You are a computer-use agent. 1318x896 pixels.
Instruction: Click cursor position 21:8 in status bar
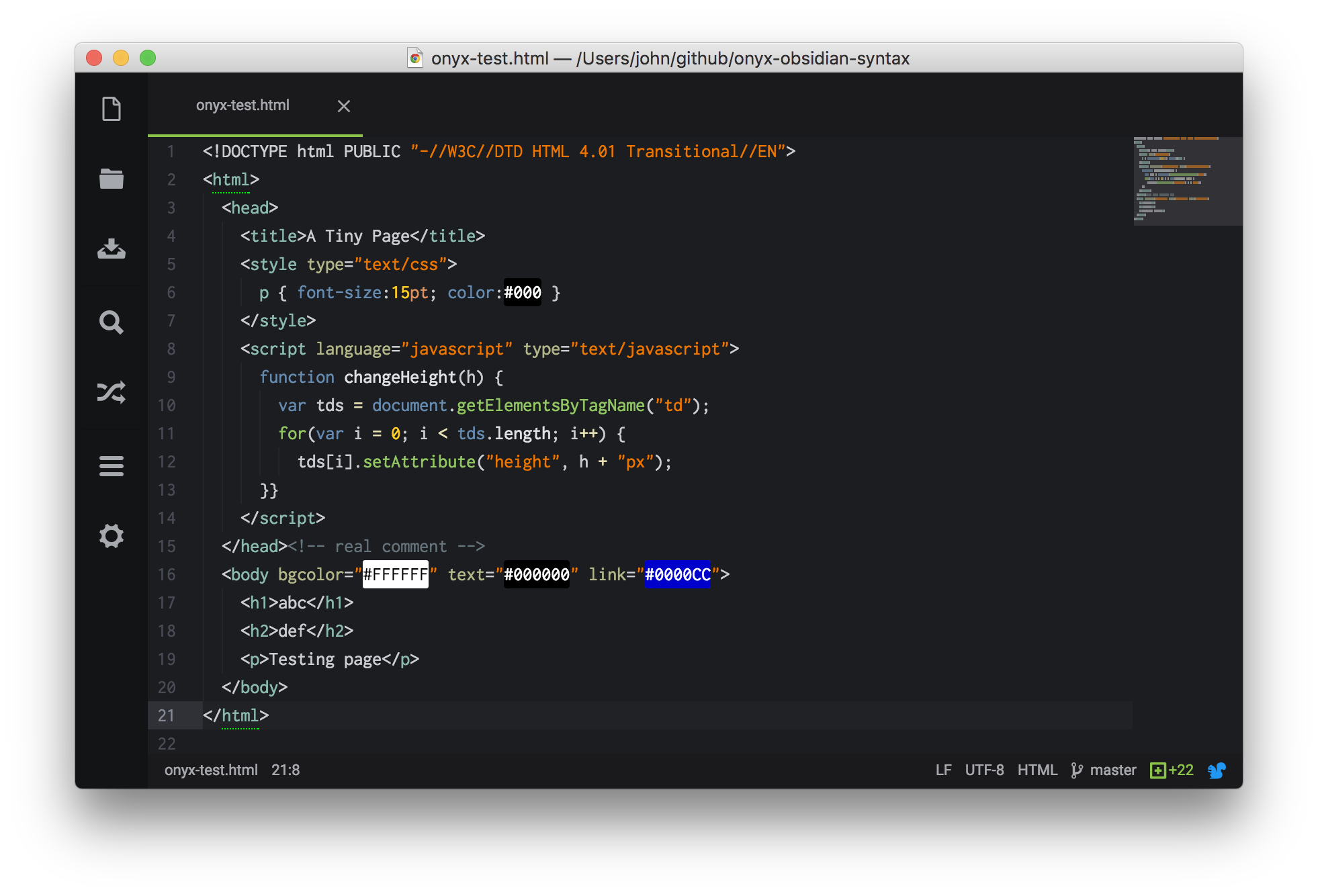285,770
